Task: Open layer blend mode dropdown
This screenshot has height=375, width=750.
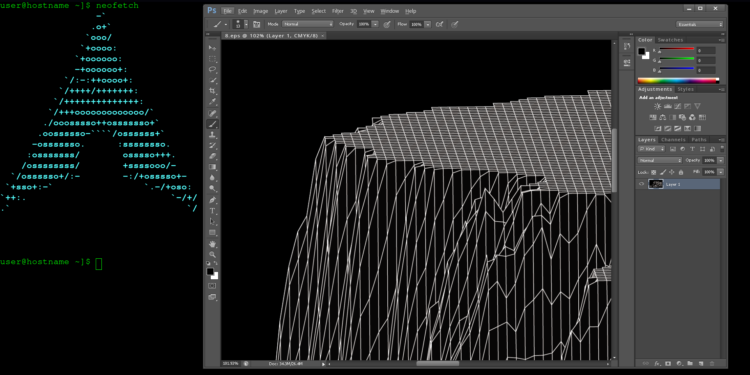Action: [660, 160]
